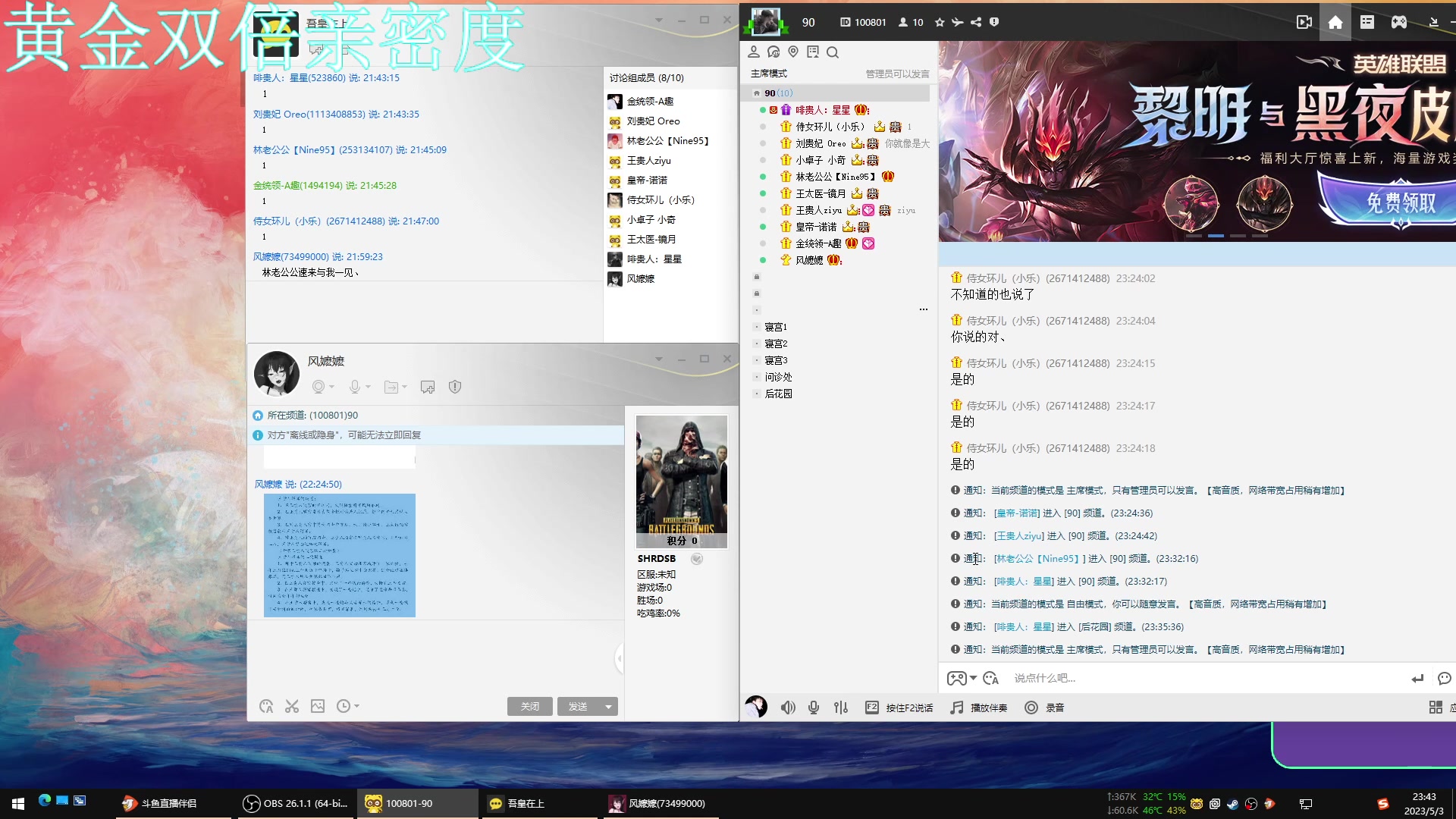The image size is (1456, 819).
Task: Click the airplane icon in channel header
Action: tap(958, 22)
